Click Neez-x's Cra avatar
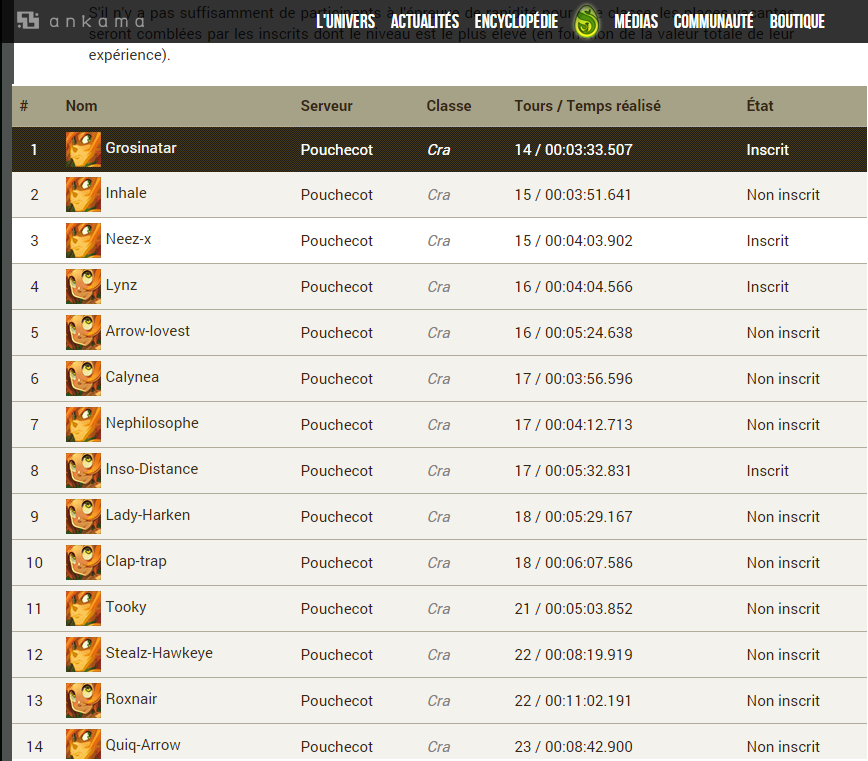The image size is (868, 761). tap(84, 240)
